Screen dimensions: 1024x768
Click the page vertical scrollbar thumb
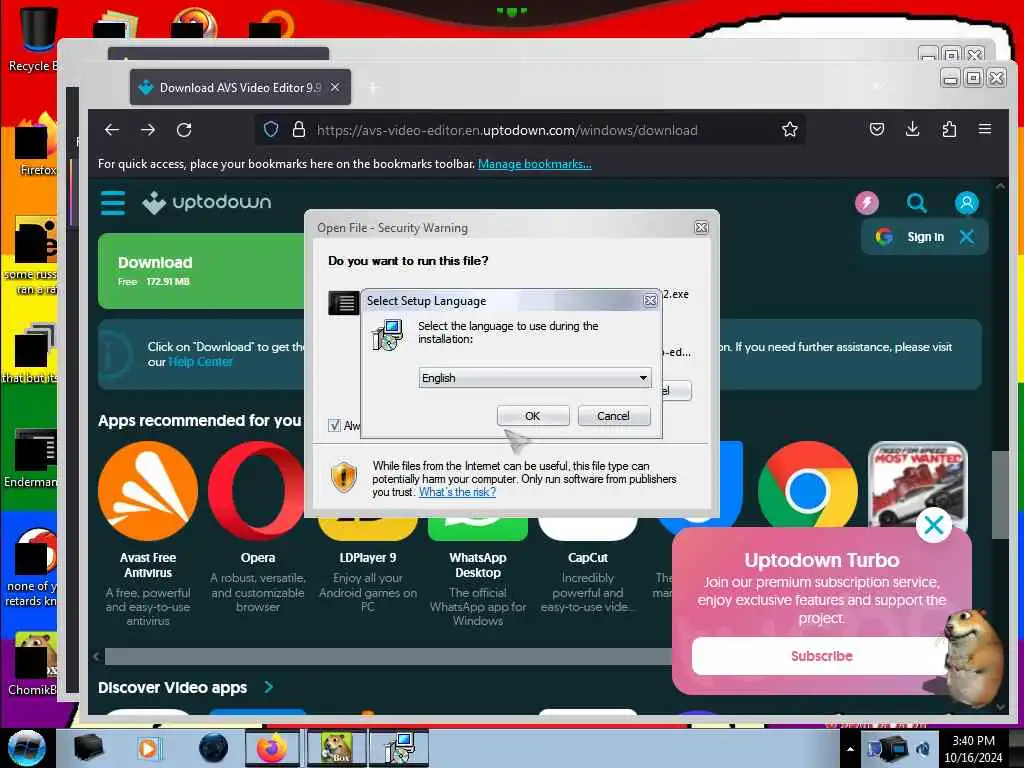(999, 494)
